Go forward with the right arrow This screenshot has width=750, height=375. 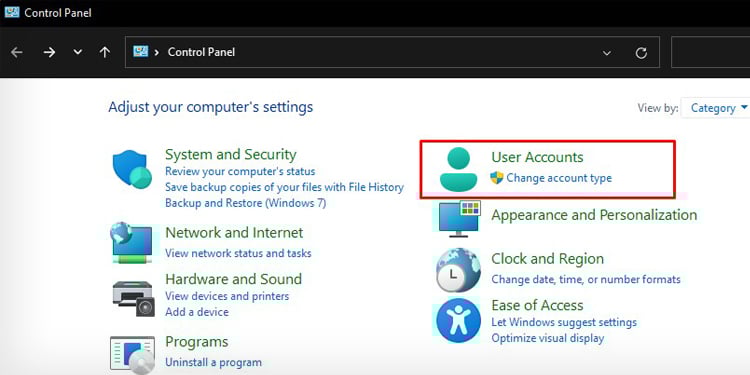(49, 52)
